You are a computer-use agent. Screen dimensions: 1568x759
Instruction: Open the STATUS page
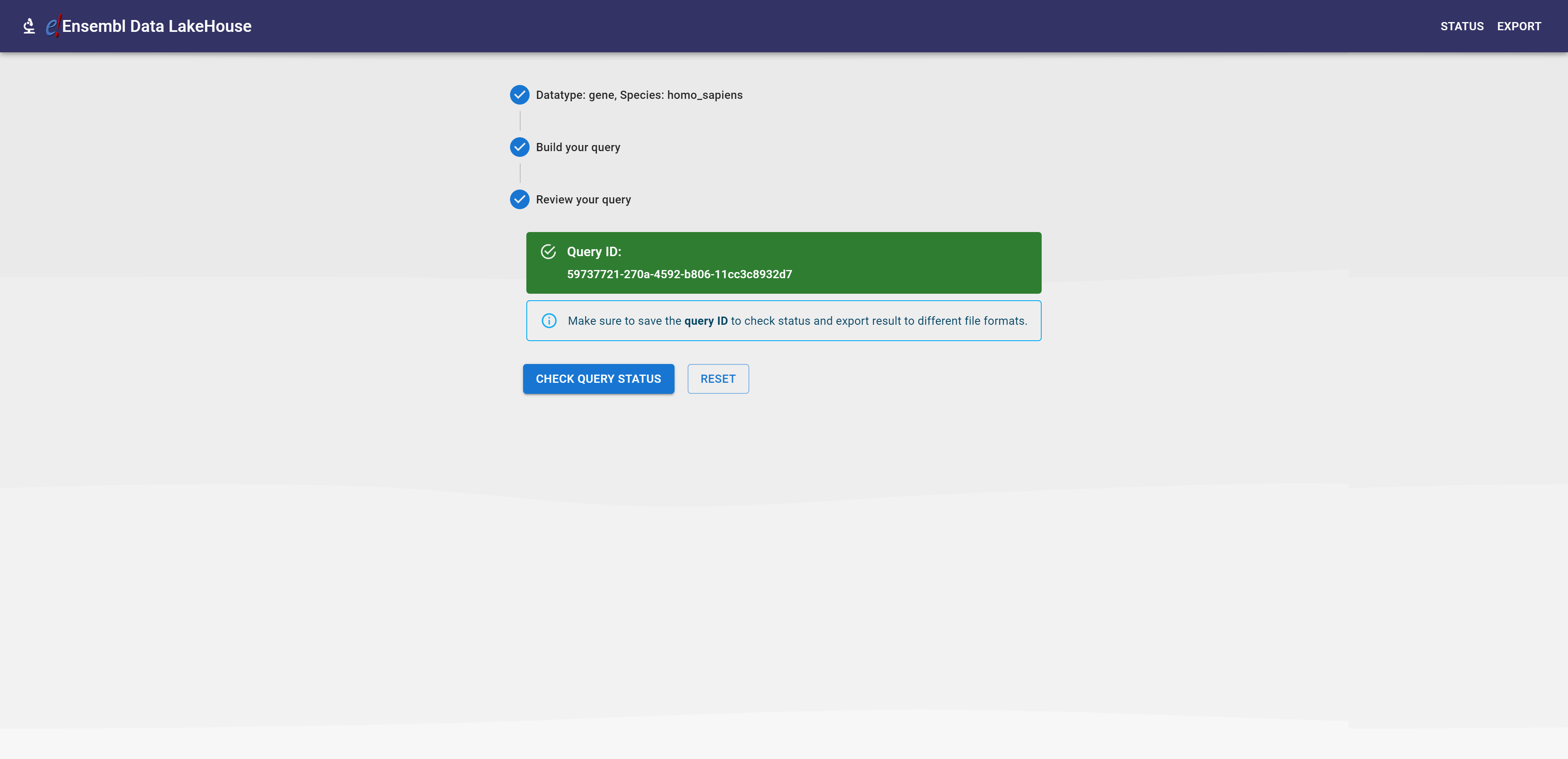(x=1461, y=26)
